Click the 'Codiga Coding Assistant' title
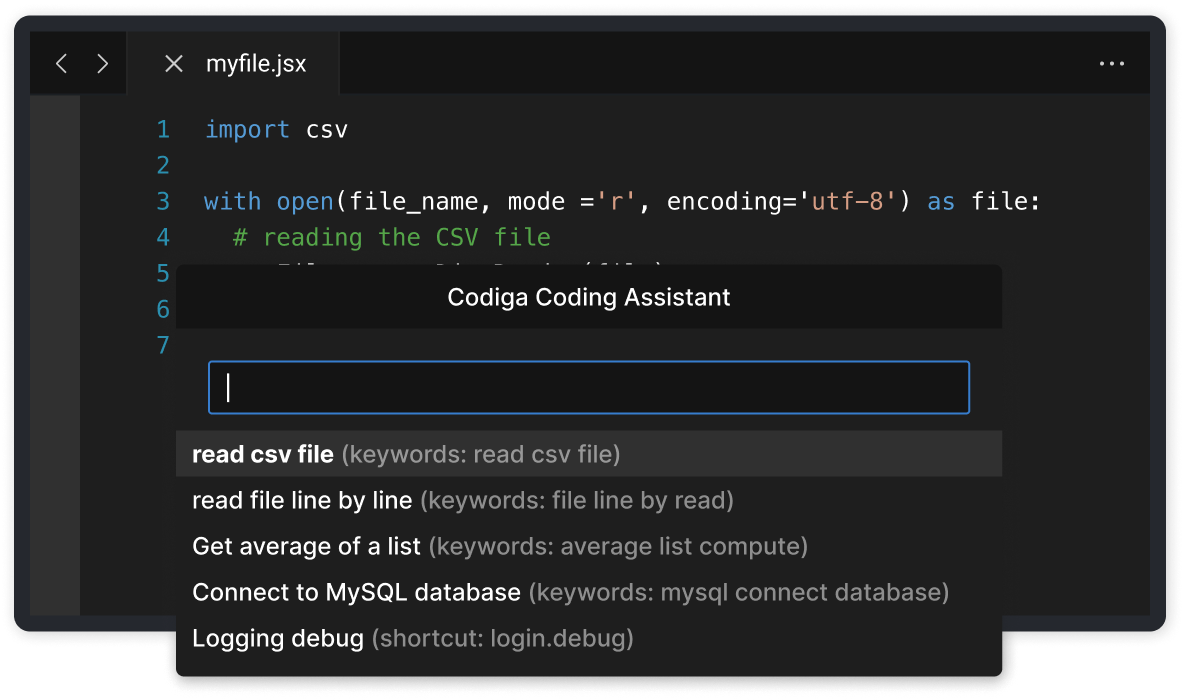The height and width of the screenshot is (700, 1184). pos(589,297)
